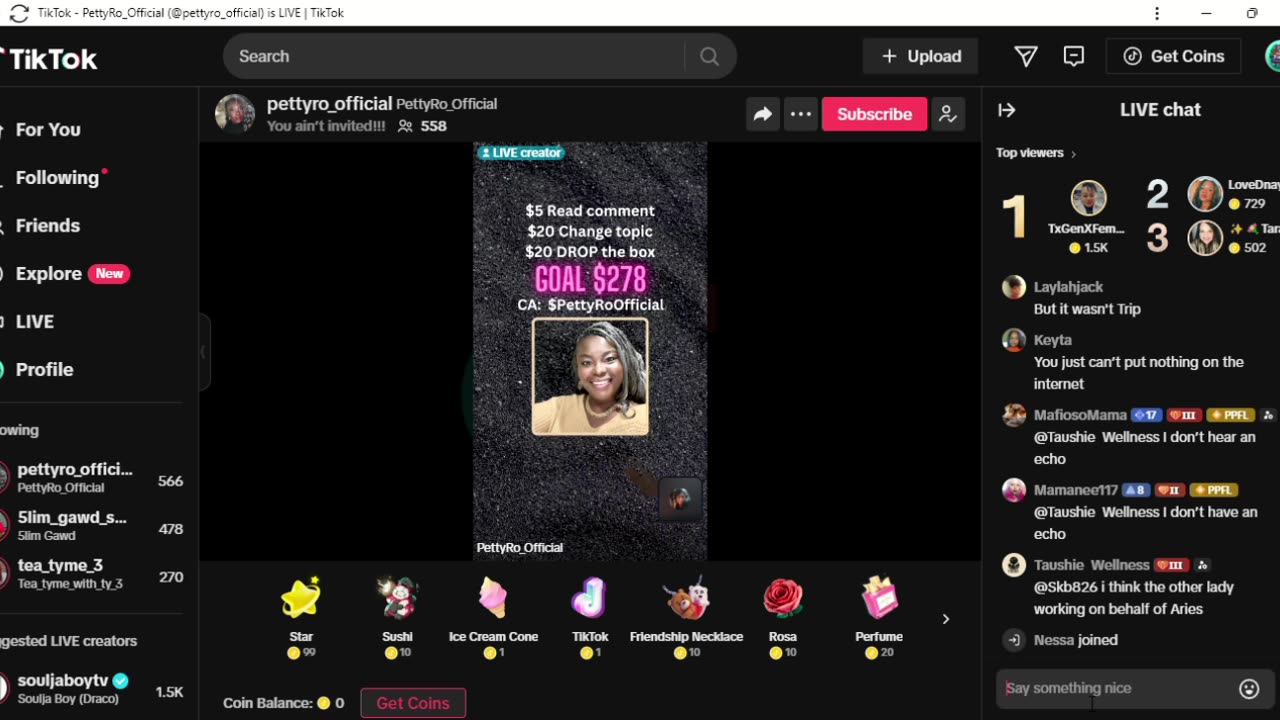
Task: Click Keyta's chat avatar
Action: [x=1014, y=340]
